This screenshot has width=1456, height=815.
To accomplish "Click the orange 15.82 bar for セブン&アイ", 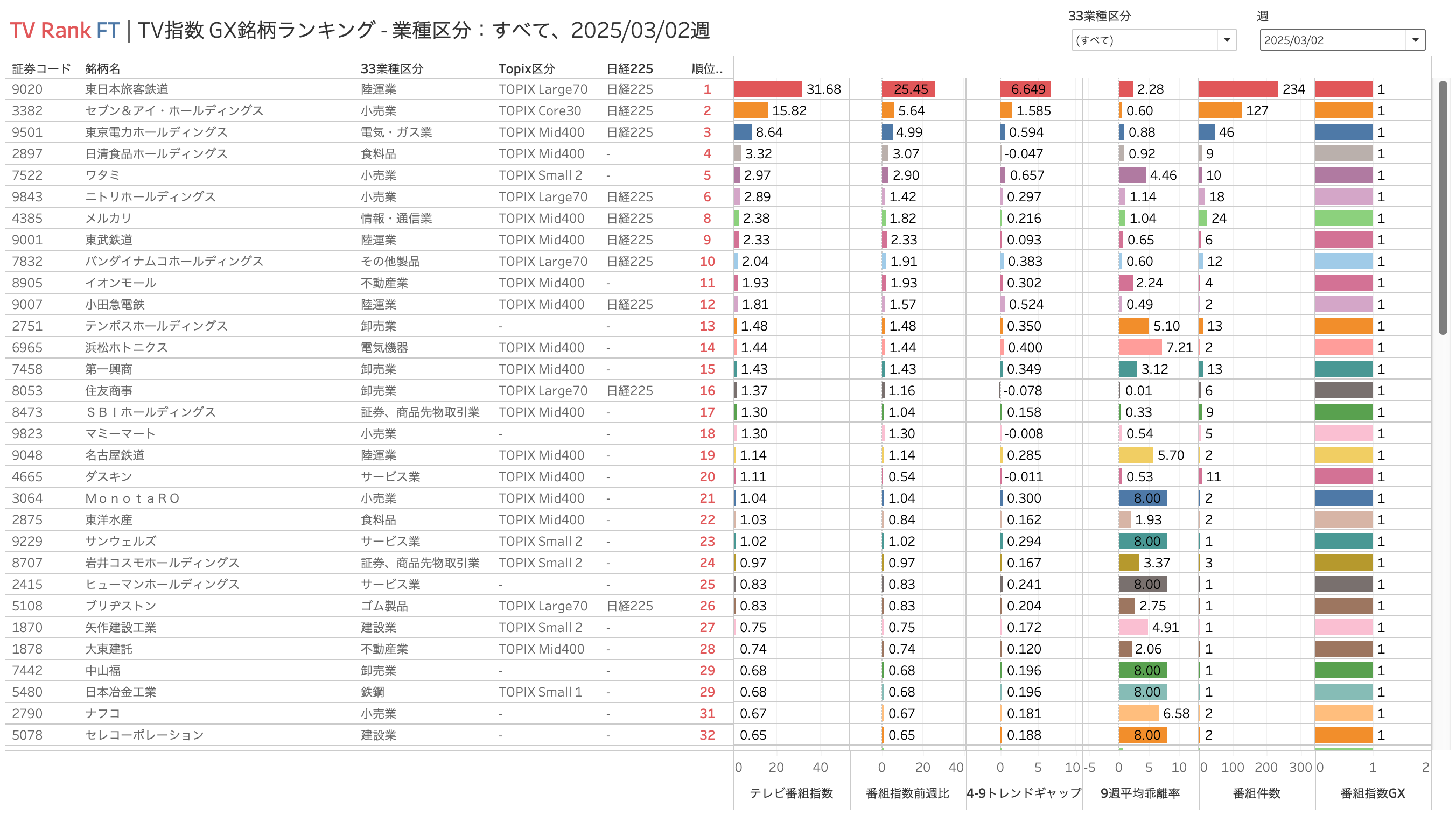I will pyautogui.click(x=750, y=111).
